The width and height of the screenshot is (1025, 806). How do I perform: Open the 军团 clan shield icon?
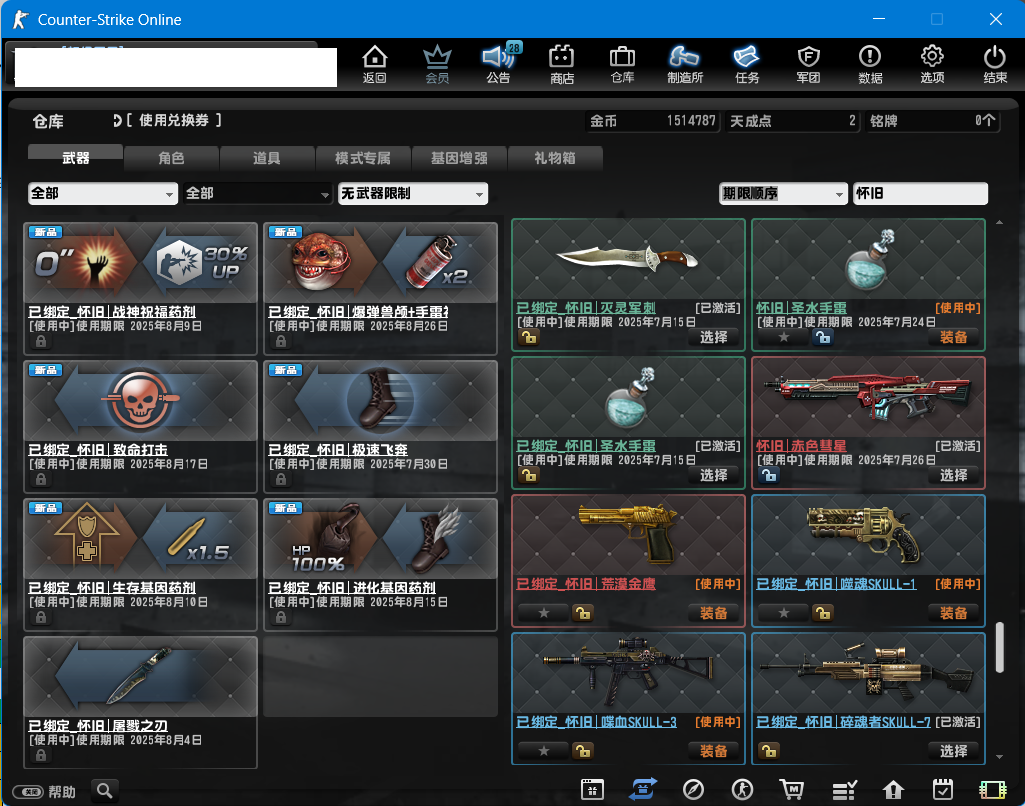[809, 63]
